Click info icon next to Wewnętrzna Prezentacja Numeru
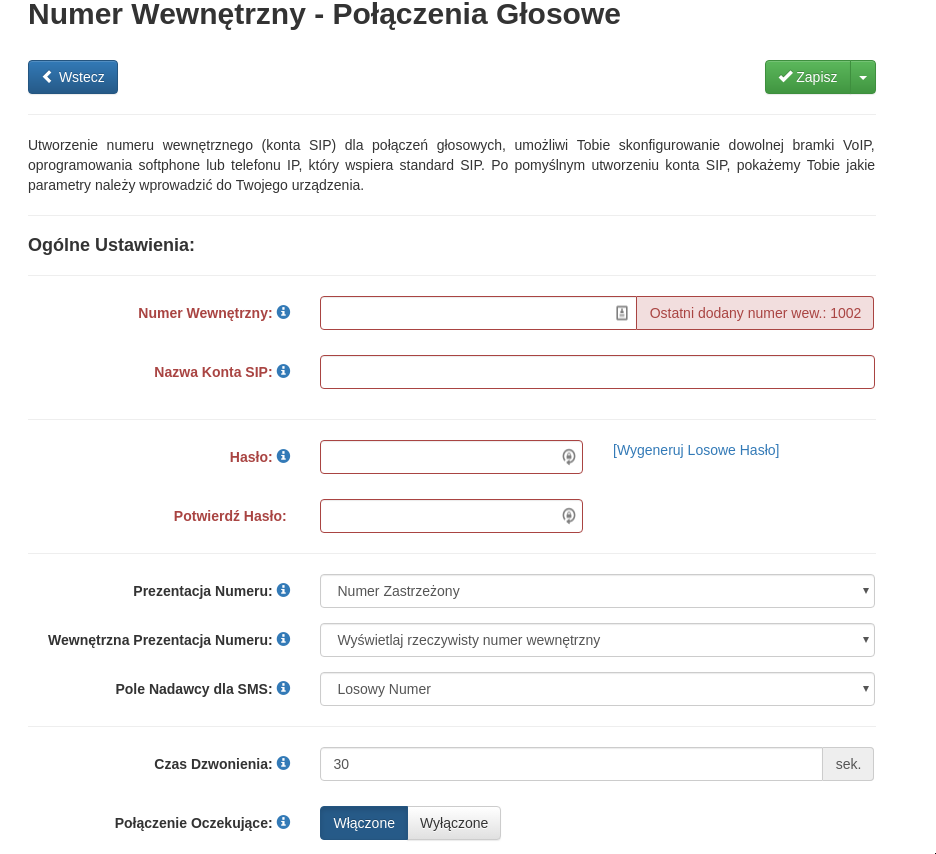The height and width of the screenshot is (854, 936). [x=283, y=639]
